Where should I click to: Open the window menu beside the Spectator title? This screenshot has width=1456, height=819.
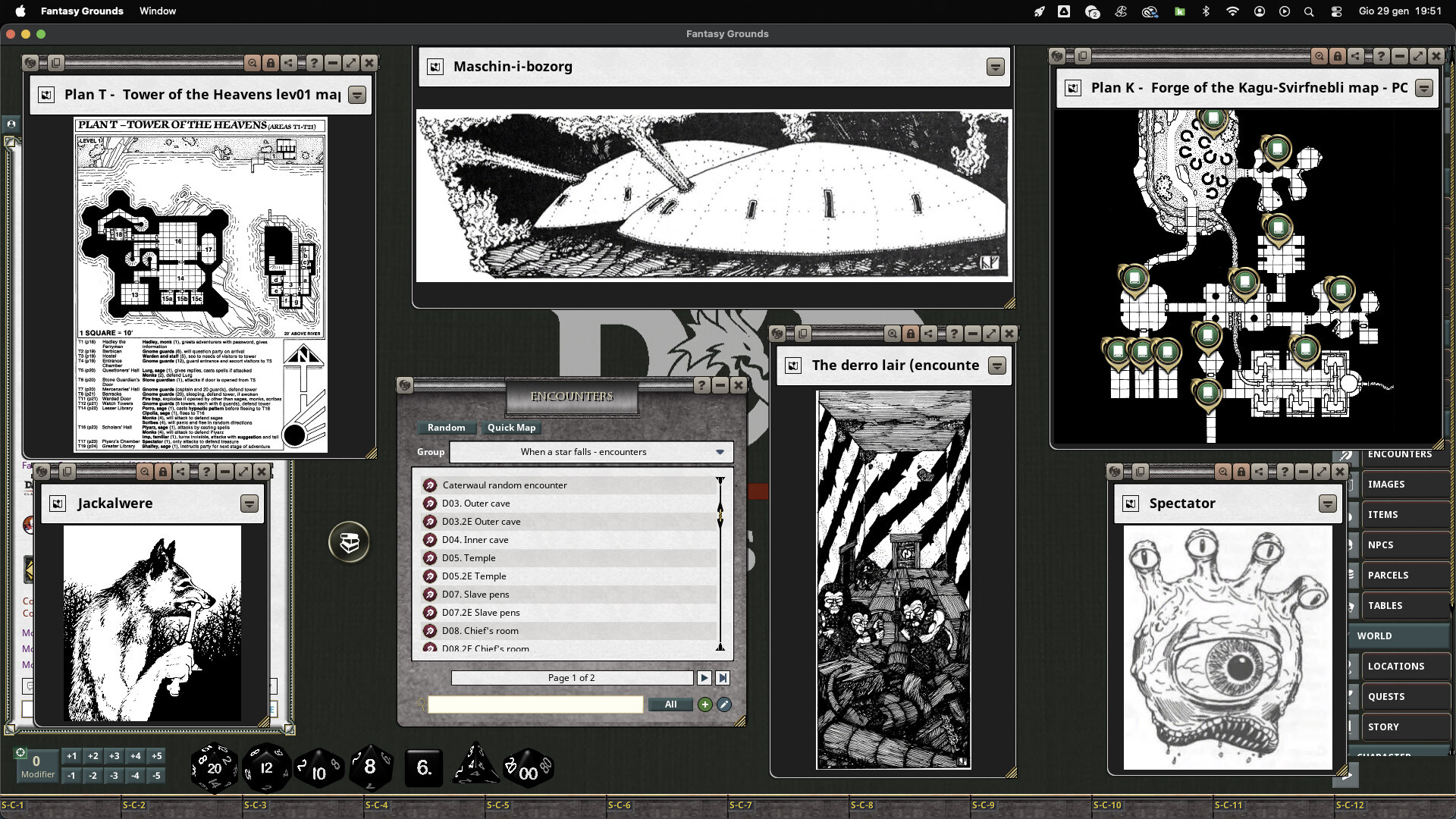(x=1327, y=503)
